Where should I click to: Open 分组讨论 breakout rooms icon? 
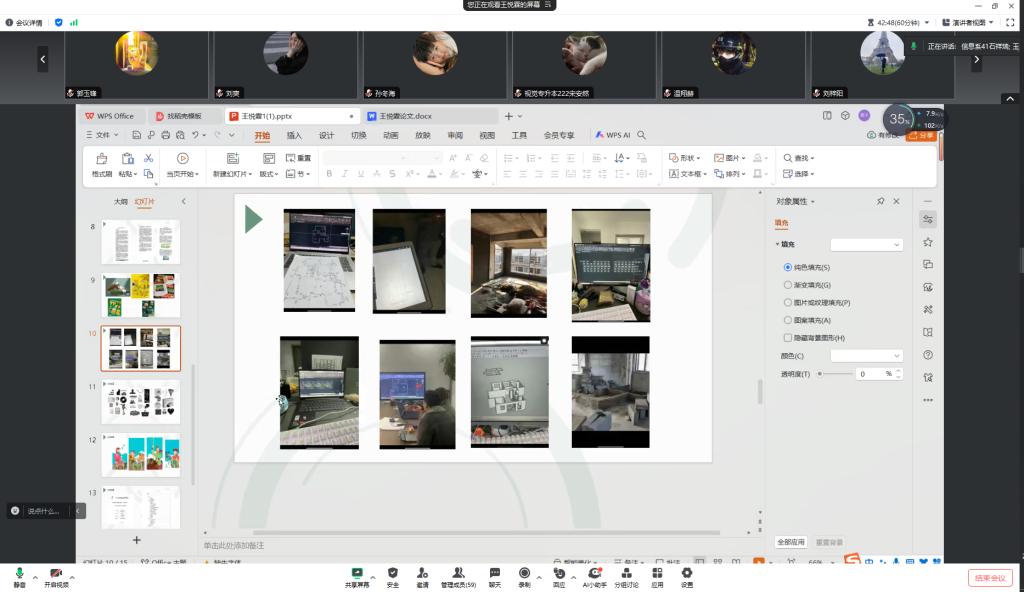(x=625, y=573)
